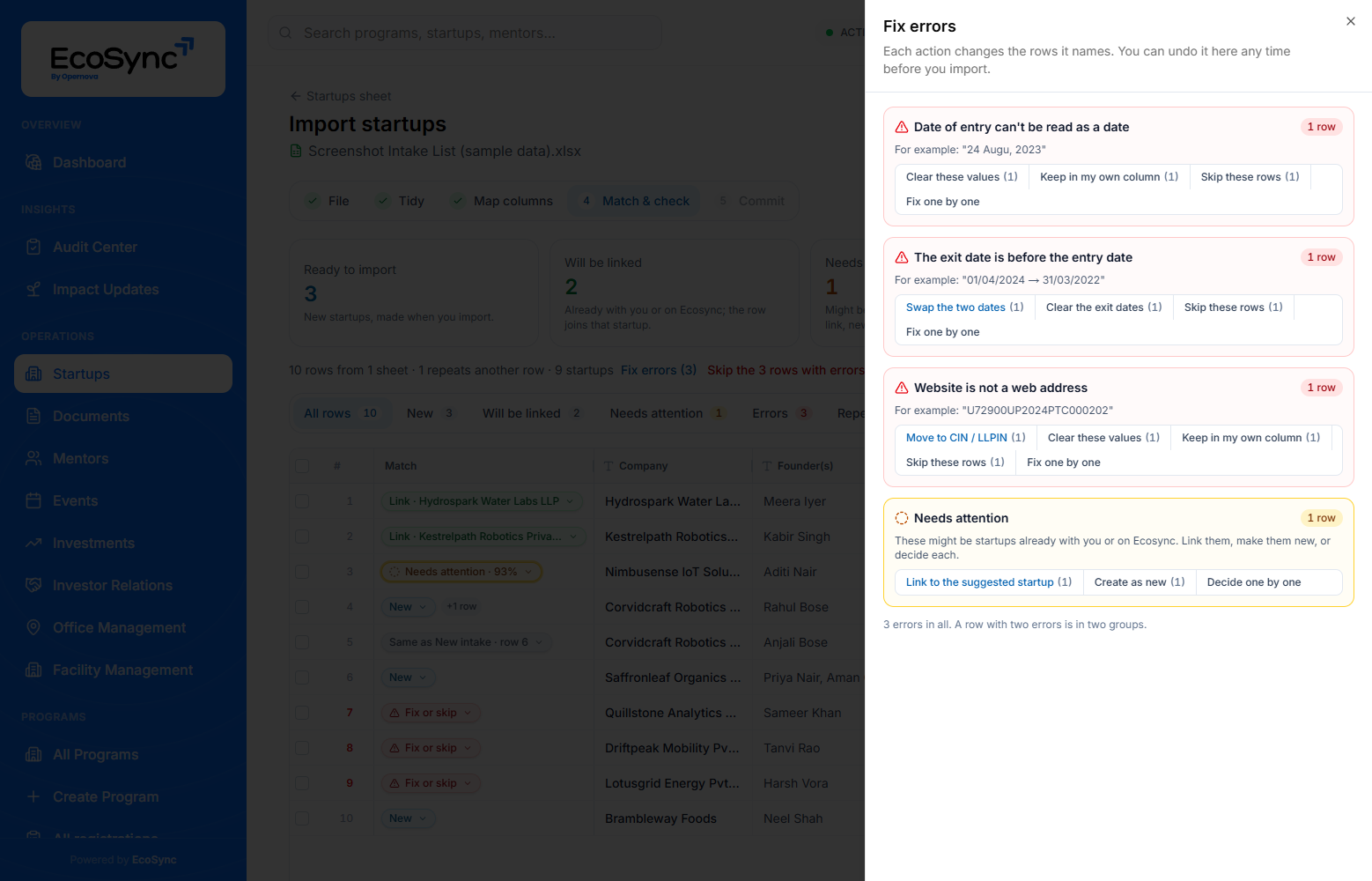Switch to the All rows tab
Viewport: 1372px width, 881px height.
342,413
